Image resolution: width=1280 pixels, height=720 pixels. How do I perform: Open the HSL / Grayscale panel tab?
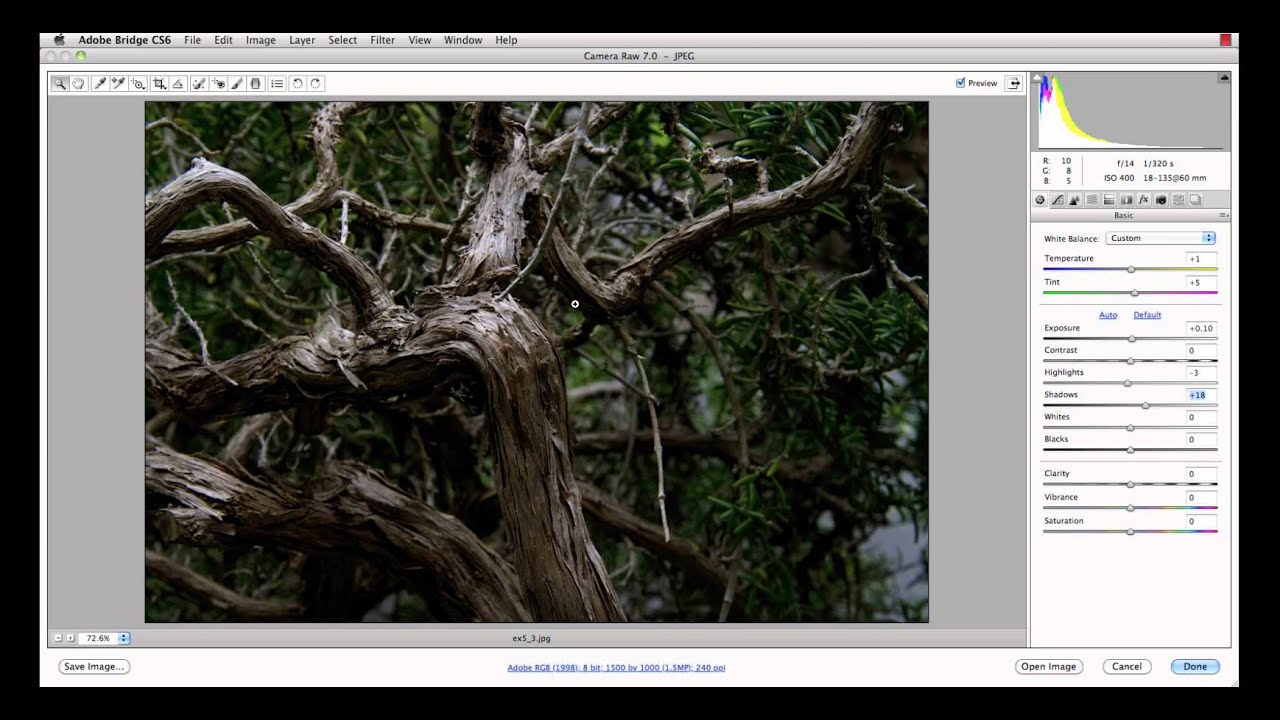pos(1092,200)
